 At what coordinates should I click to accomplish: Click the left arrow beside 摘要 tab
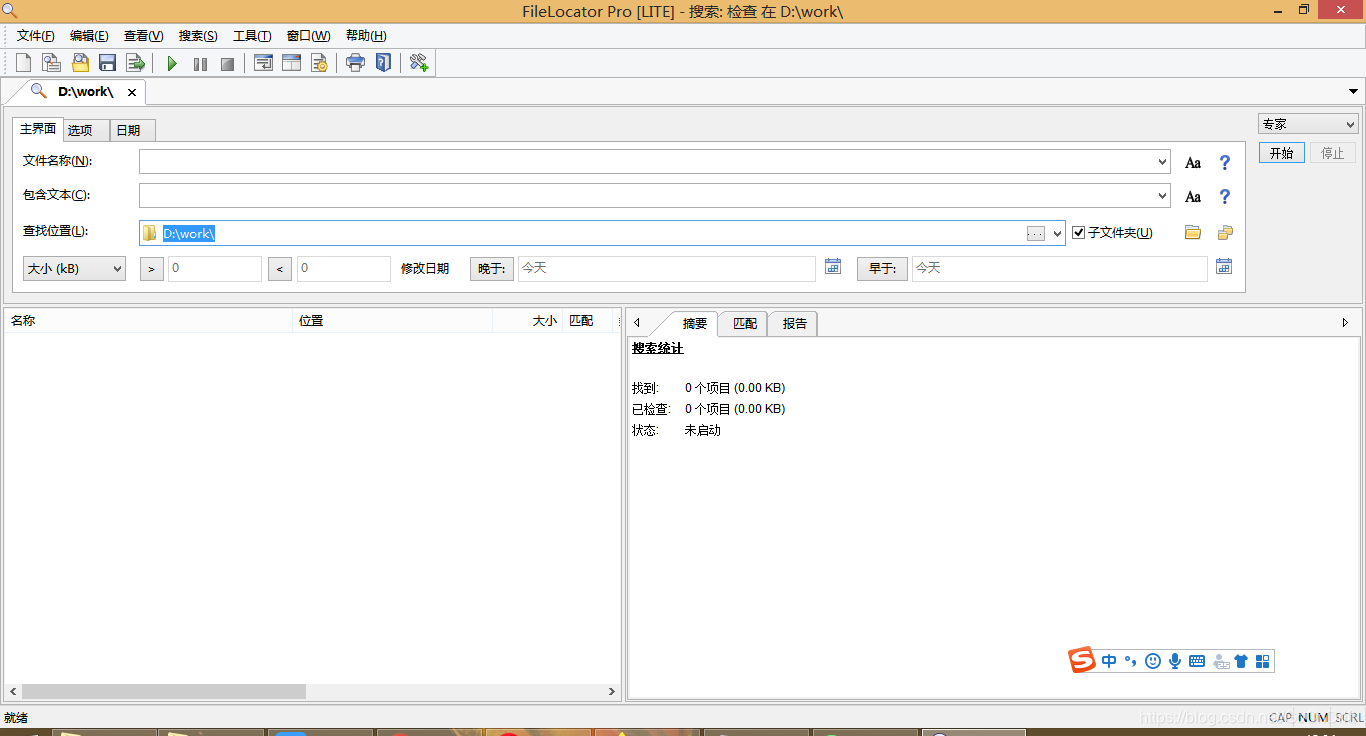coord(637,323)
